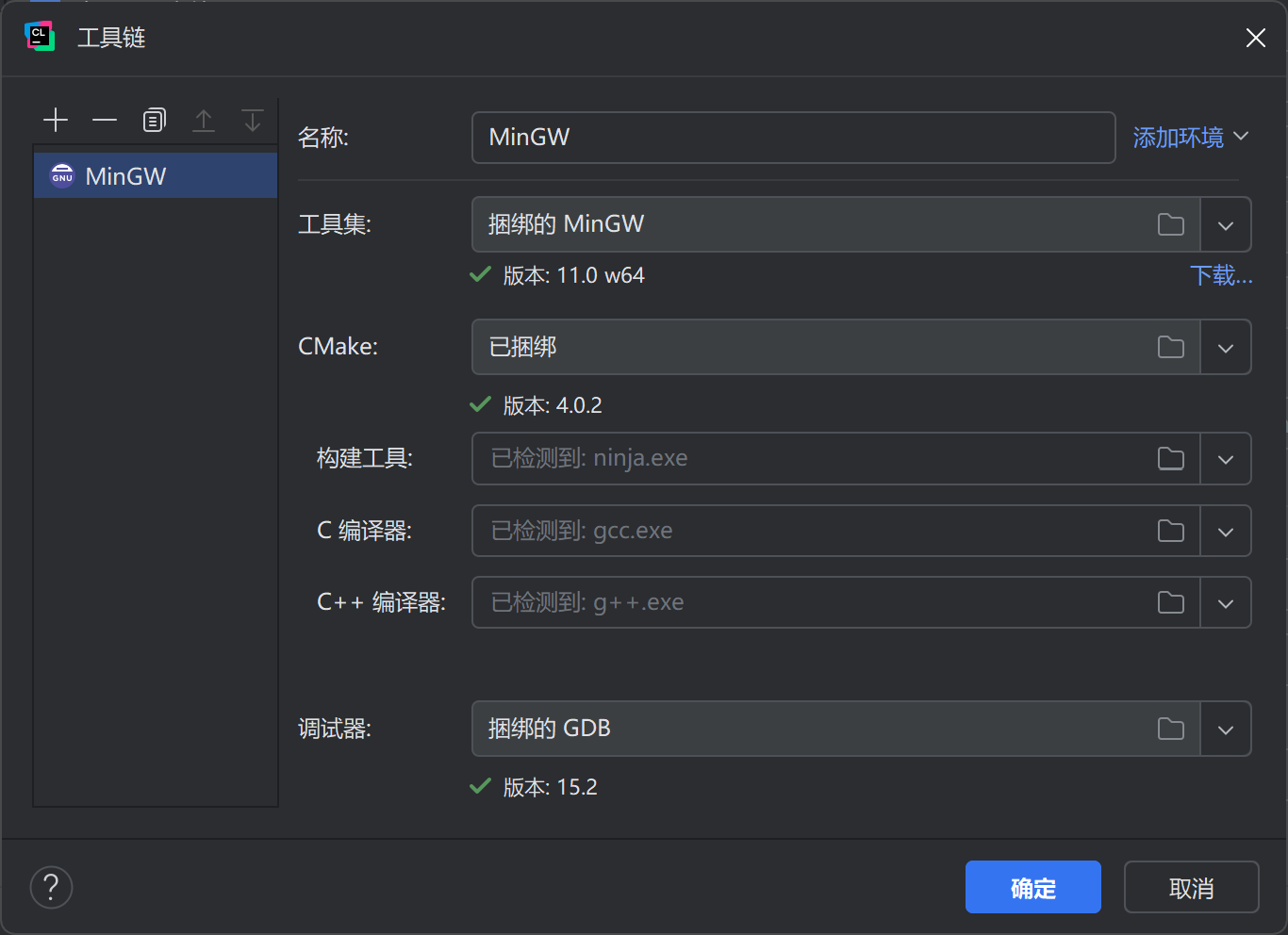Edit the 名称 field containing MinGW
The width and height of the screenshot is (1288, 935).
tap(793, 138)
